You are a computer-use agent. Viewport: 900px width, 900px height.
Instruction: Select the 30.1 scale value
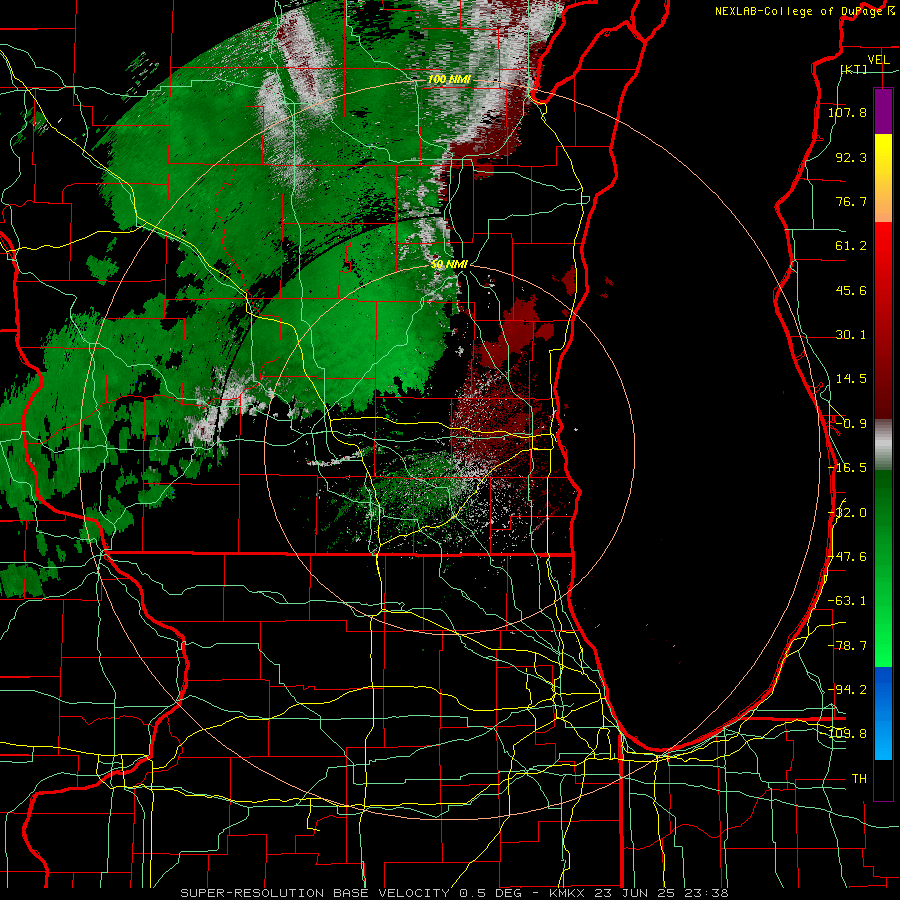coord(851,335)
